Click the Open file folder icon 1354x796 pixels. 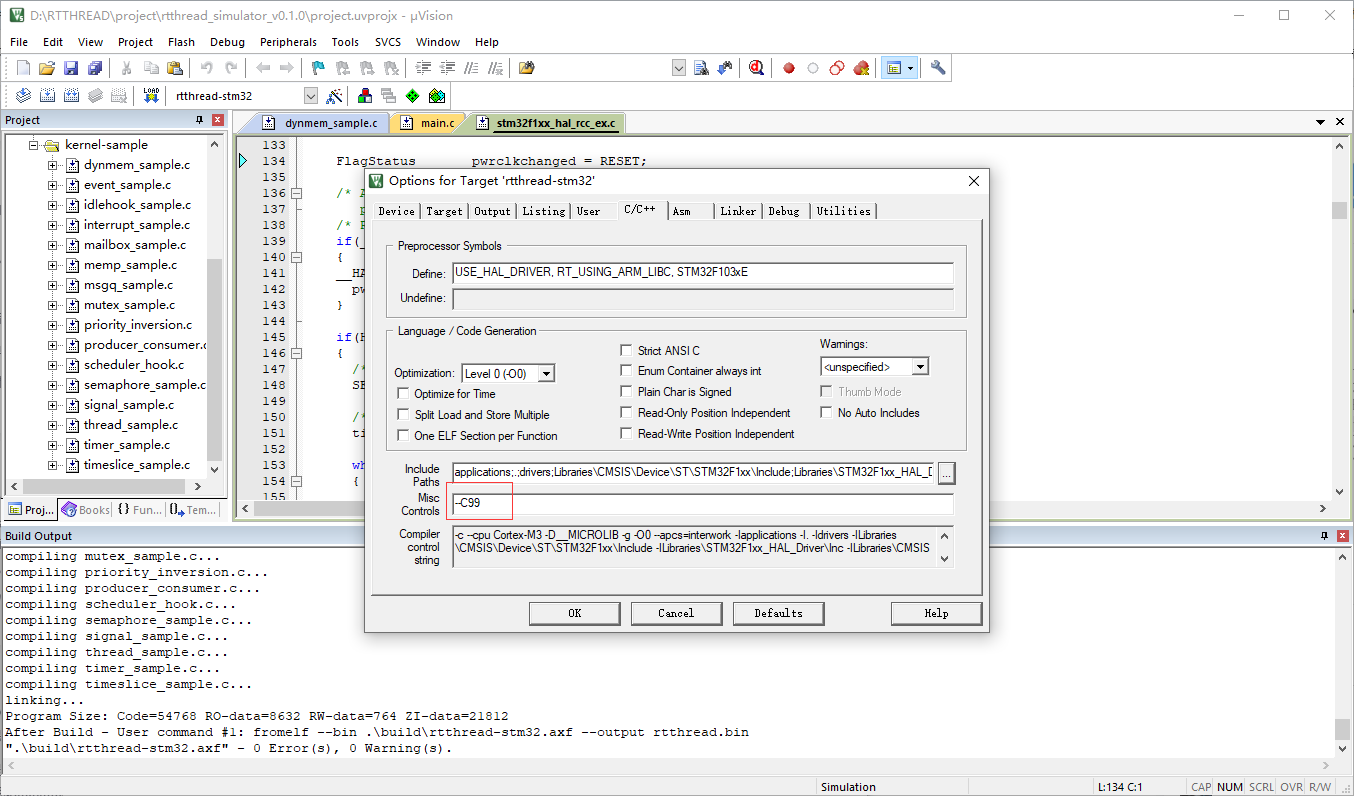click(x=46, y=68)
